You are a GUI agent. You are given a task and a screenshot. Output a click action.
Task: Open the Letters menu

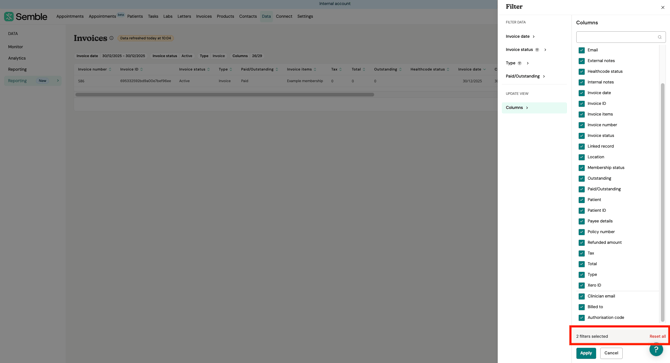point(184,16)
